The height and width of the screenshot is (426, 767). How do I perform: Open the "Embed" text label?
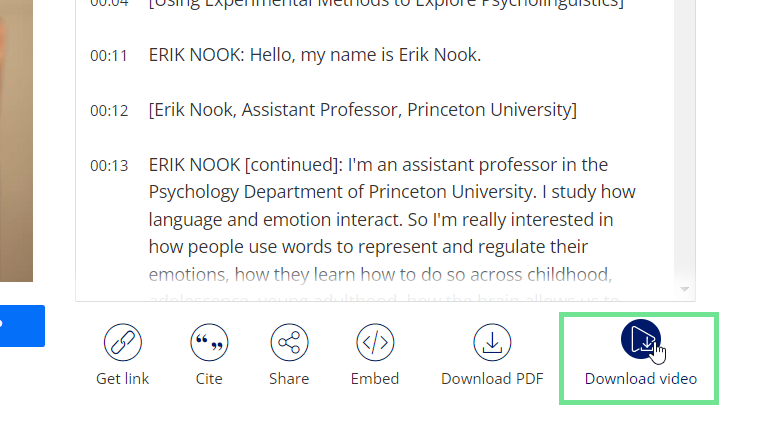(375, 379)
